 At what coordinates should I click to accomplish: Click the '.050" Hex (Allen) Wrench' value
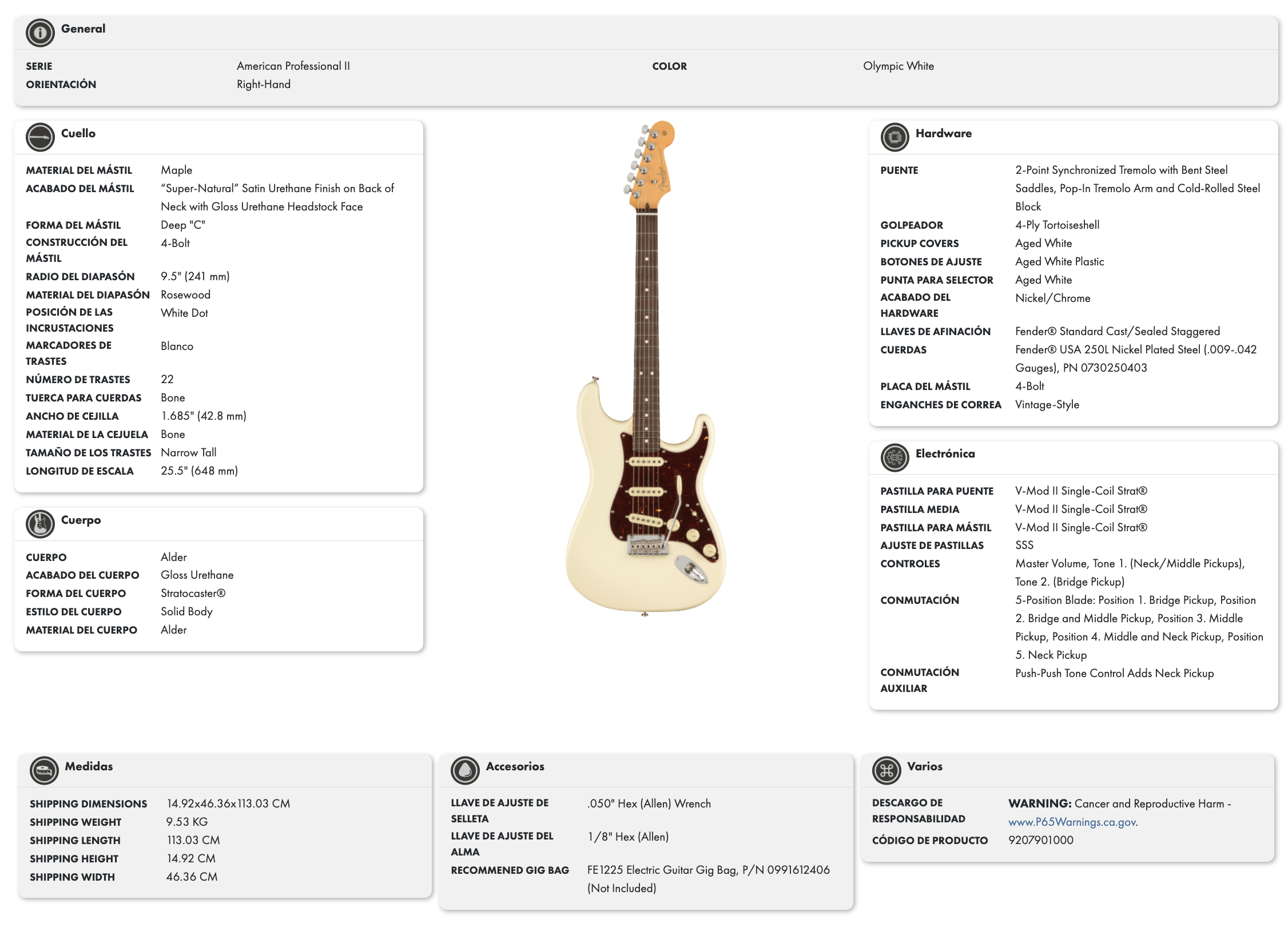tap(649, 803)
